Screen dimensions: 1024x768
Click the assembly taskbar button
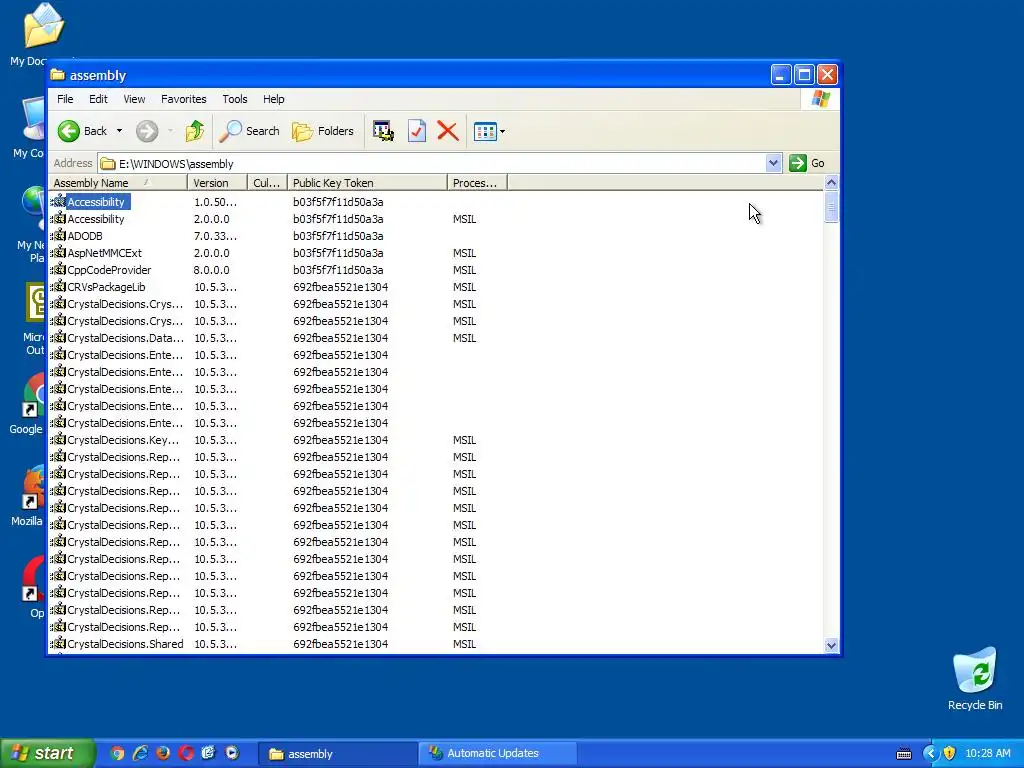pos(338,754)
